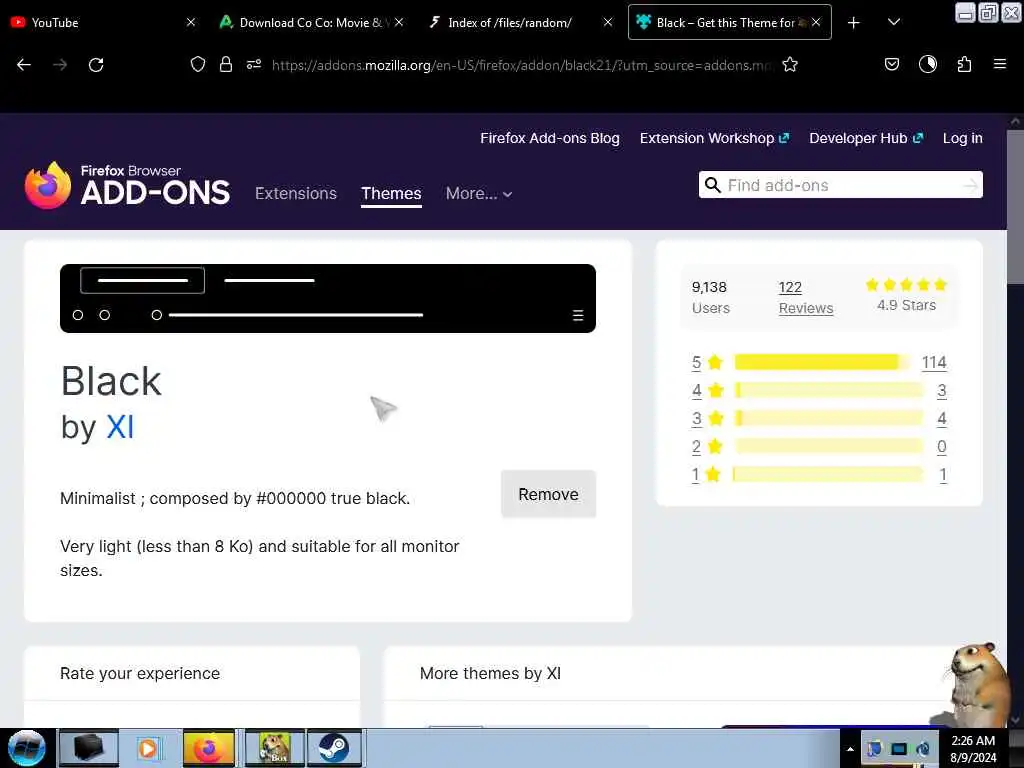The width and height of the screenshot is (1024, 768).
Task: Open media player taskbar icon
Action: pos(148,748)
